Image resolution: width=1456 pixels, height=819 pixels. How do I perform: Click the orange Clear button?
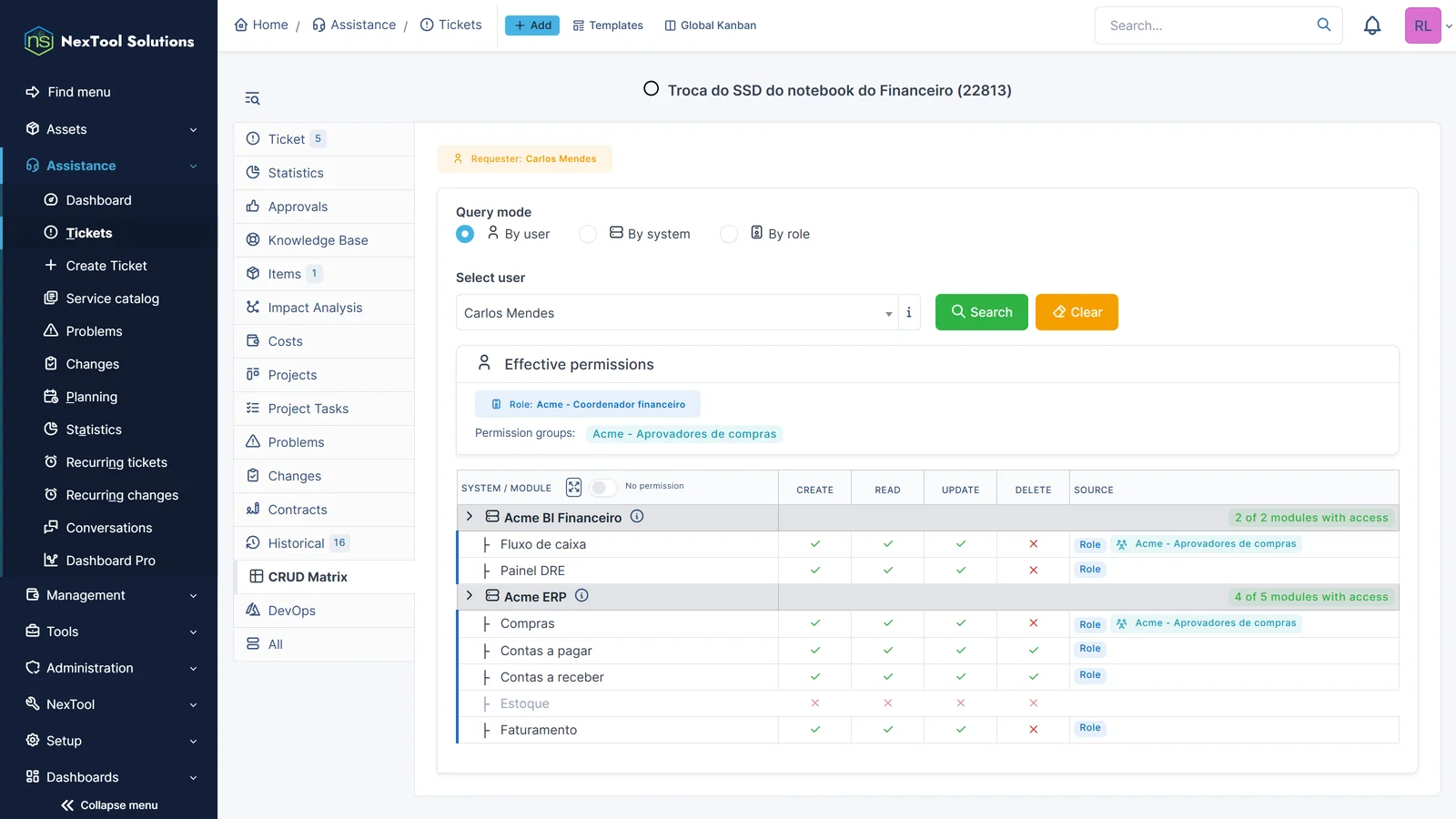point(1077,312)
